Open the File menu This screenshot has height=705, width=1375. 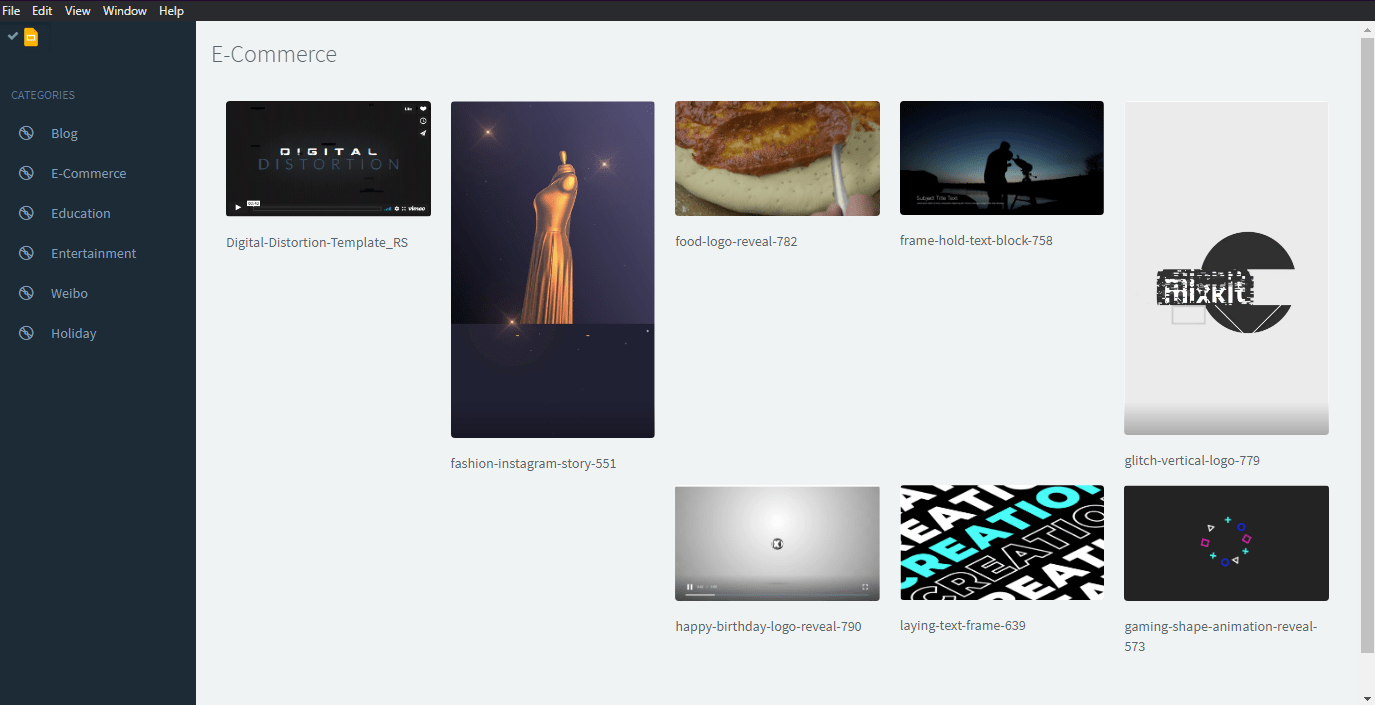(x=11, y=10)
